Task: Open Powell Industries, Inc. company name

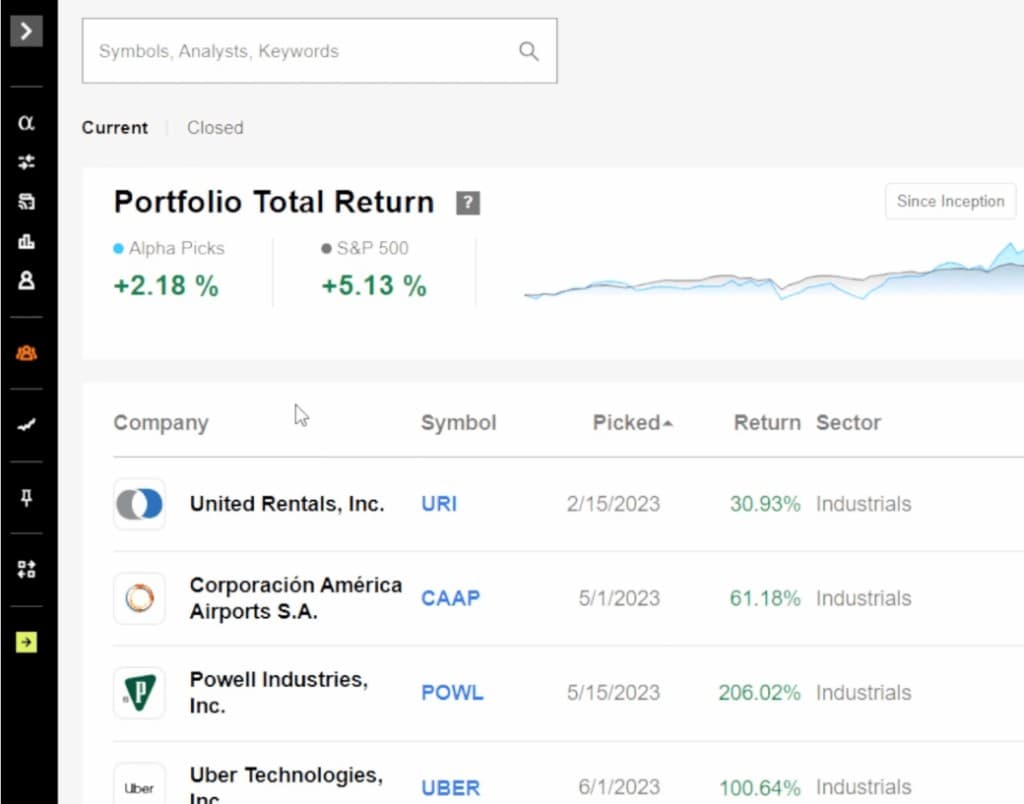Action: [x=279, y=693]
